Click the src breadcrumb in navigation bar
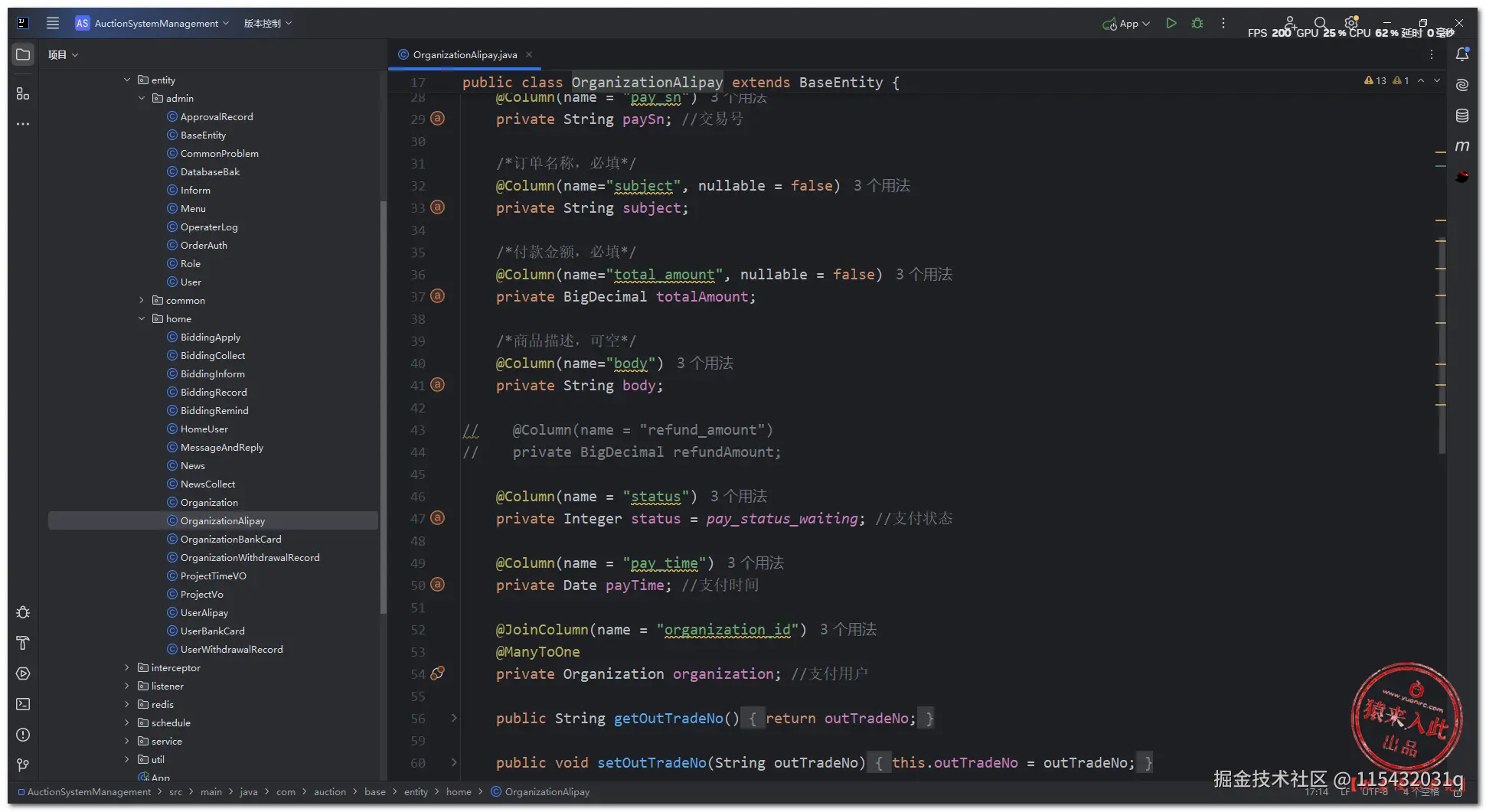This screenshot has width=1486, height=812. 175,791
